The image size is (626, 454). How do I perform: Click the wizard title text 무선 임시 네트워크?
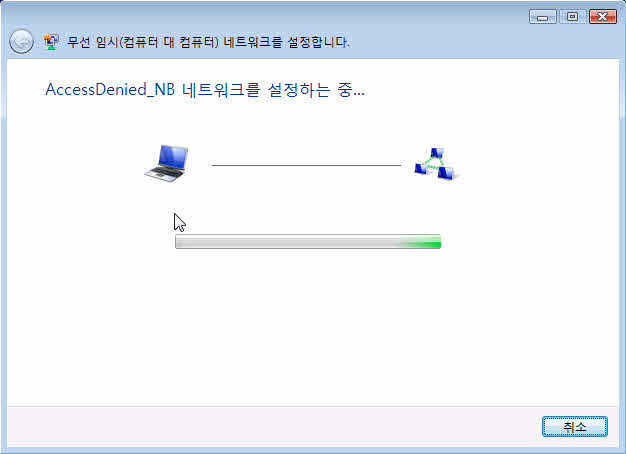208,42
